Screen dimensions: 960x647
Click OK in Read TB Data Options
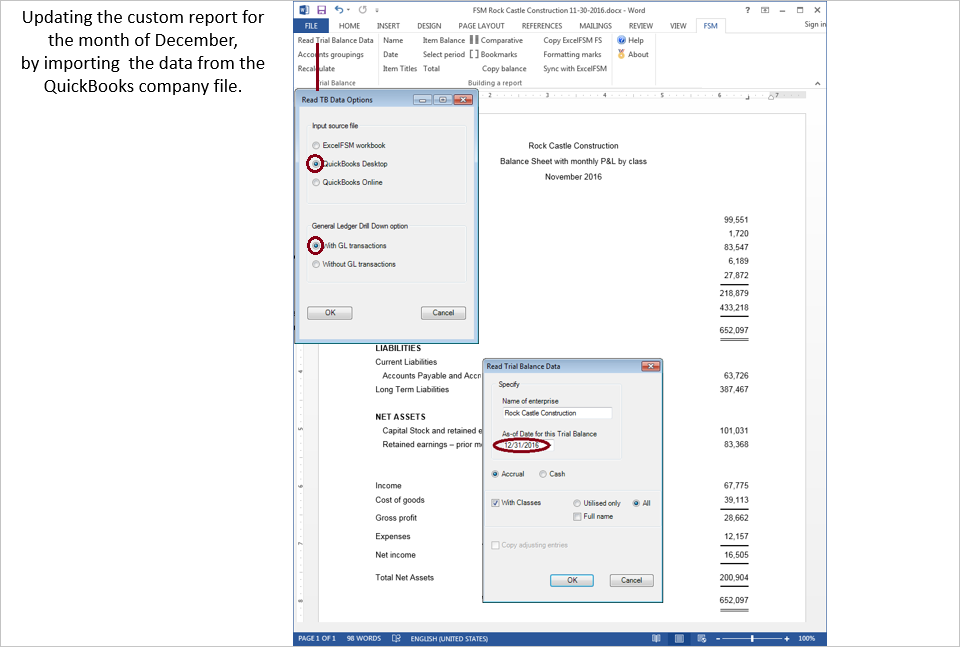tap(330, 313)
